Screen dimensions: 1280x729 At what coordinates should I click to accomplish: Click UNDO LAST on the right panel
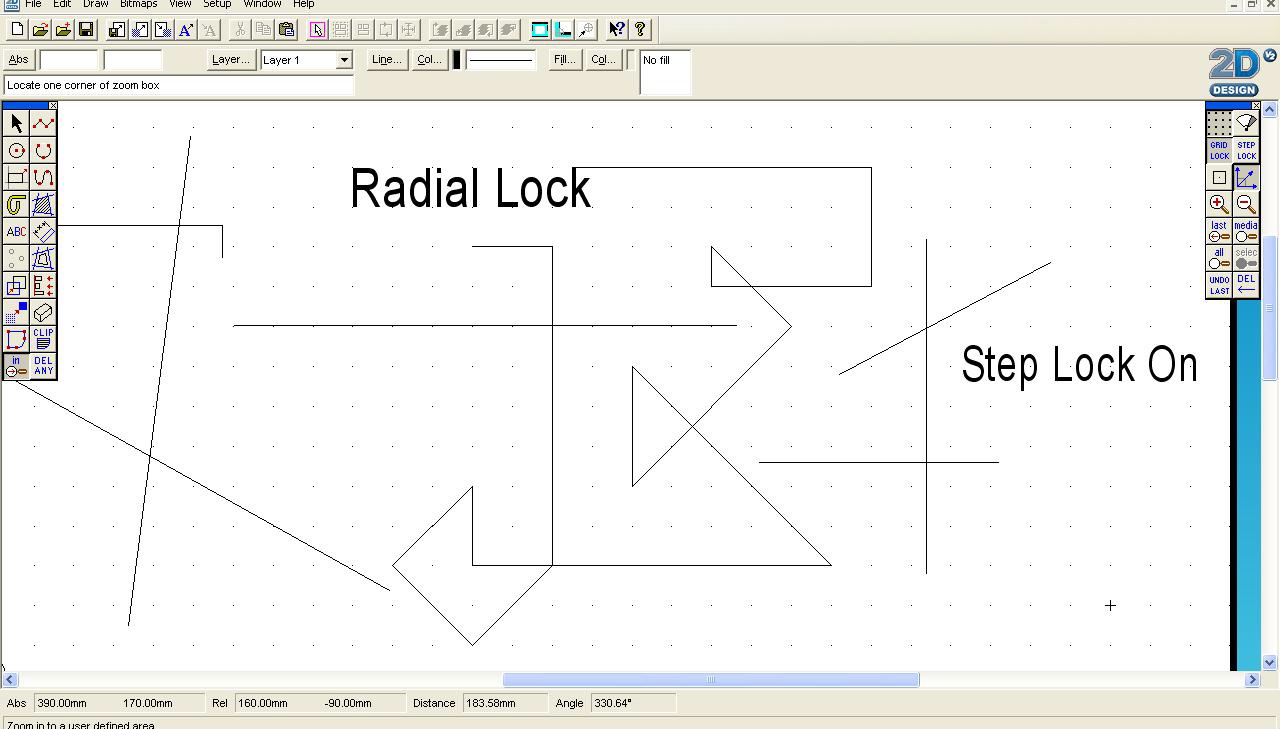(1219, 285)
